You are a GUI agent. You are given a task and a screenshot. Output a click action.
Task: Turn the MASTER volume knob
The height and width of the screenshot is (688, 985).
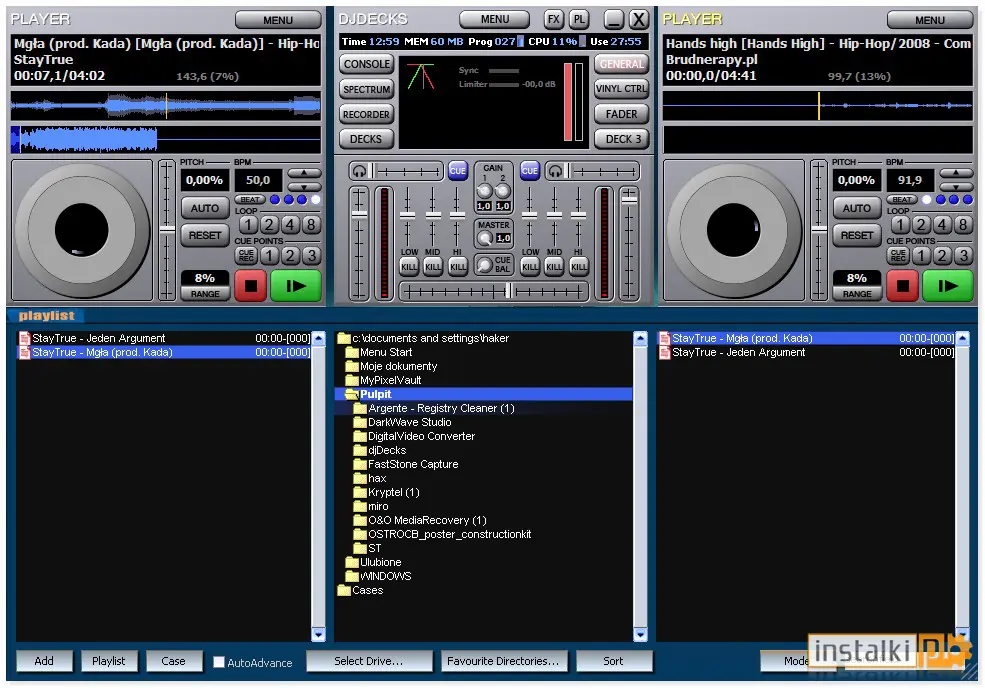tap(484, 238)
